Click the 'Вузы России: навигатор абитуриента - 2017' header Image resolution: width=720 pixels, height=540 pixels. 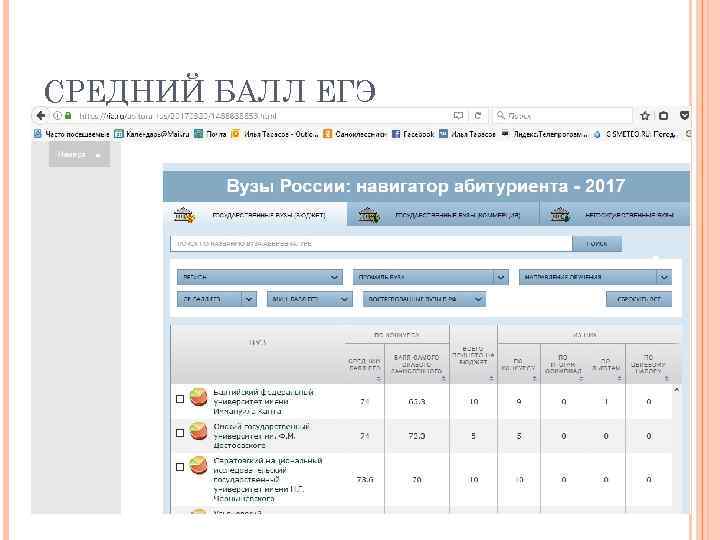426,186
